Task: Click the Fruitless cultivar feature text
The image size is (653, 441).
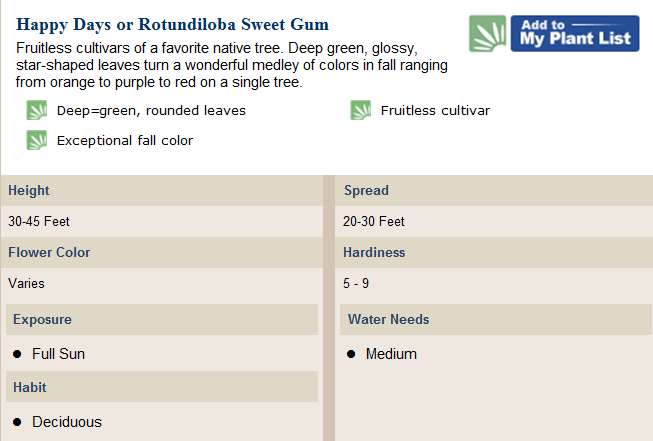Action: (435, 111)
